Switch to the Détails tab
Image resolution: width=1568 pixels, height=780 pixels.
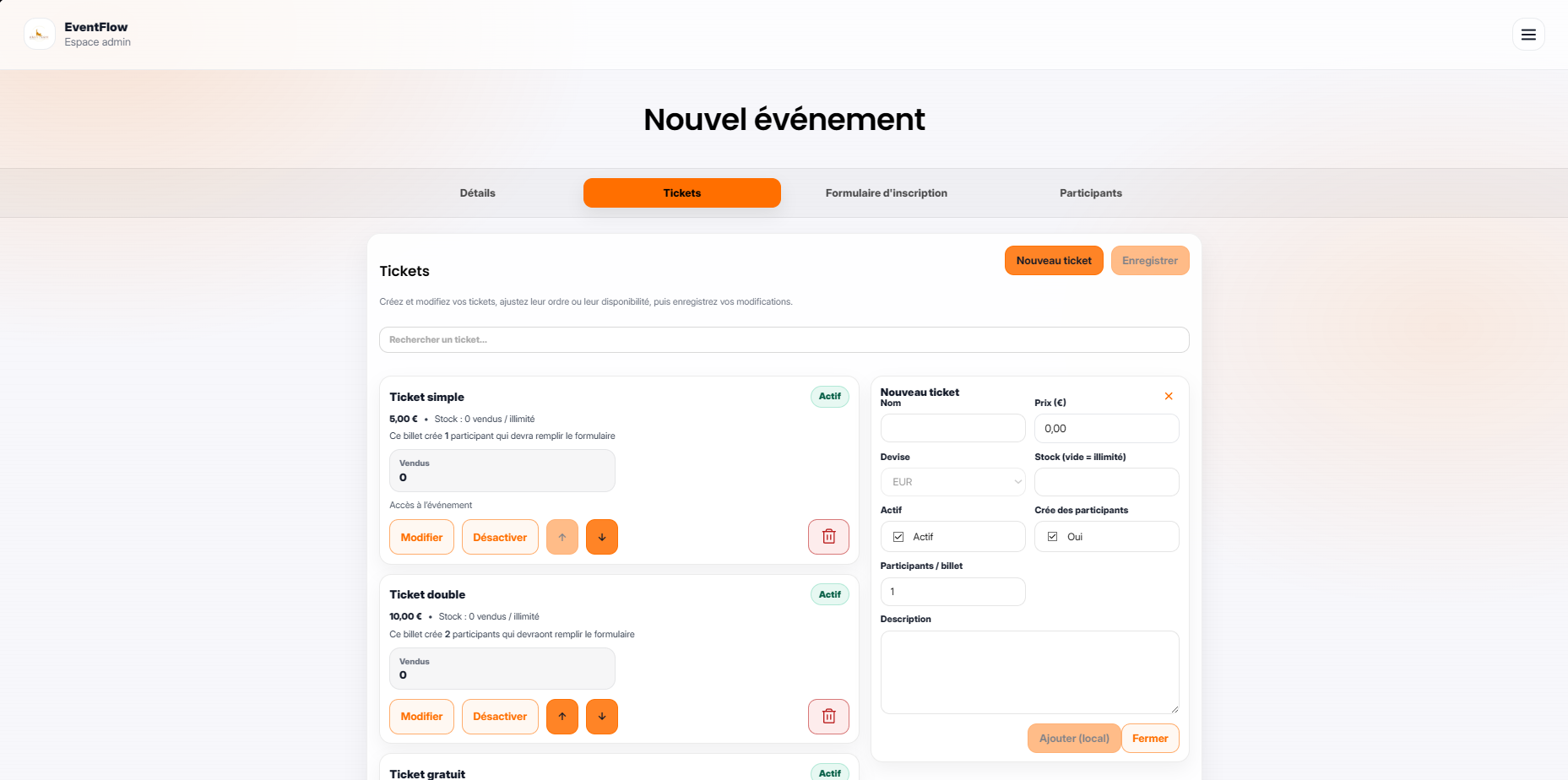[477, 192]
